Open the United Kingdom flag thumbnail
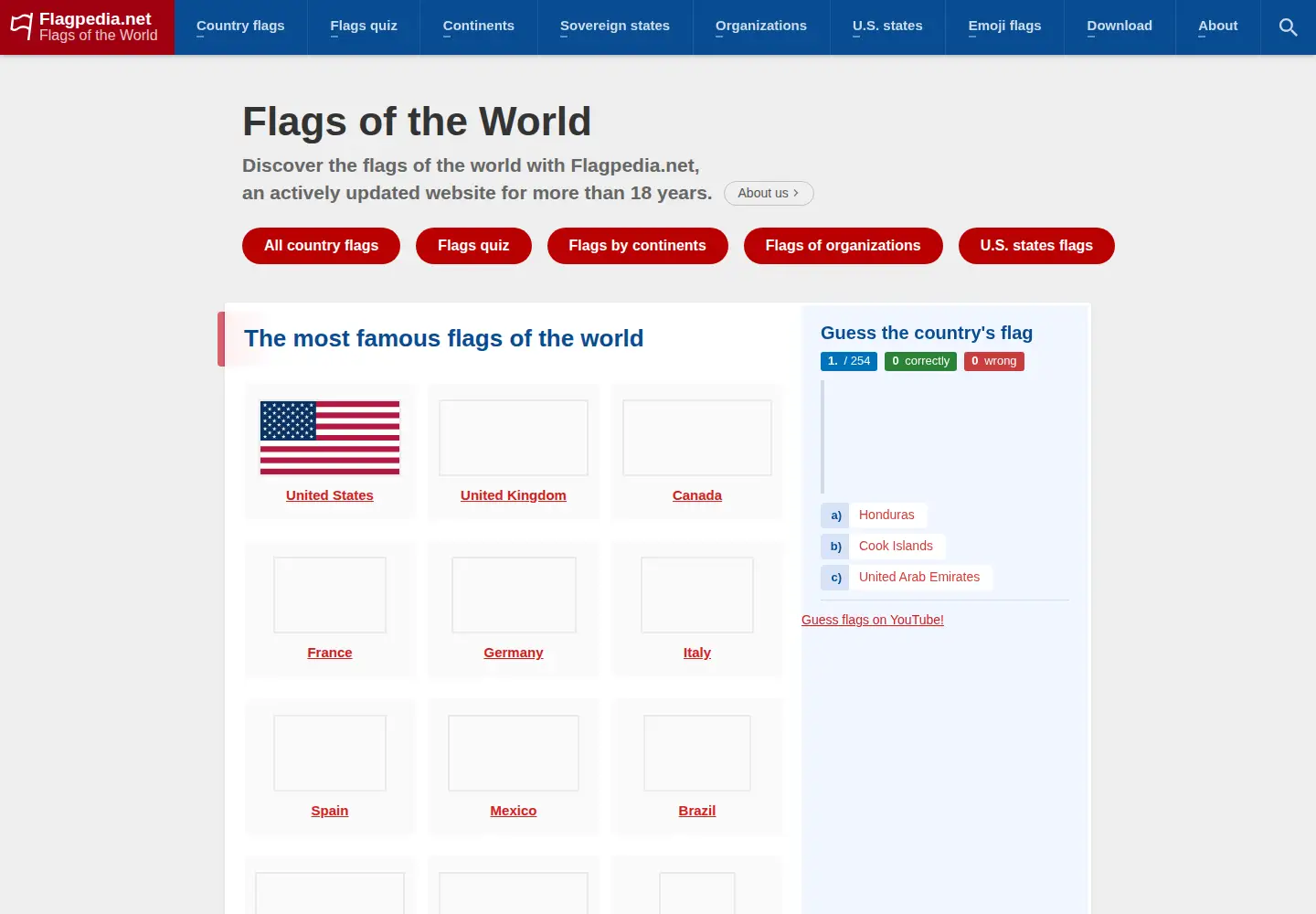This screenshot has height=914, width=1316. (x=514, y=438)
